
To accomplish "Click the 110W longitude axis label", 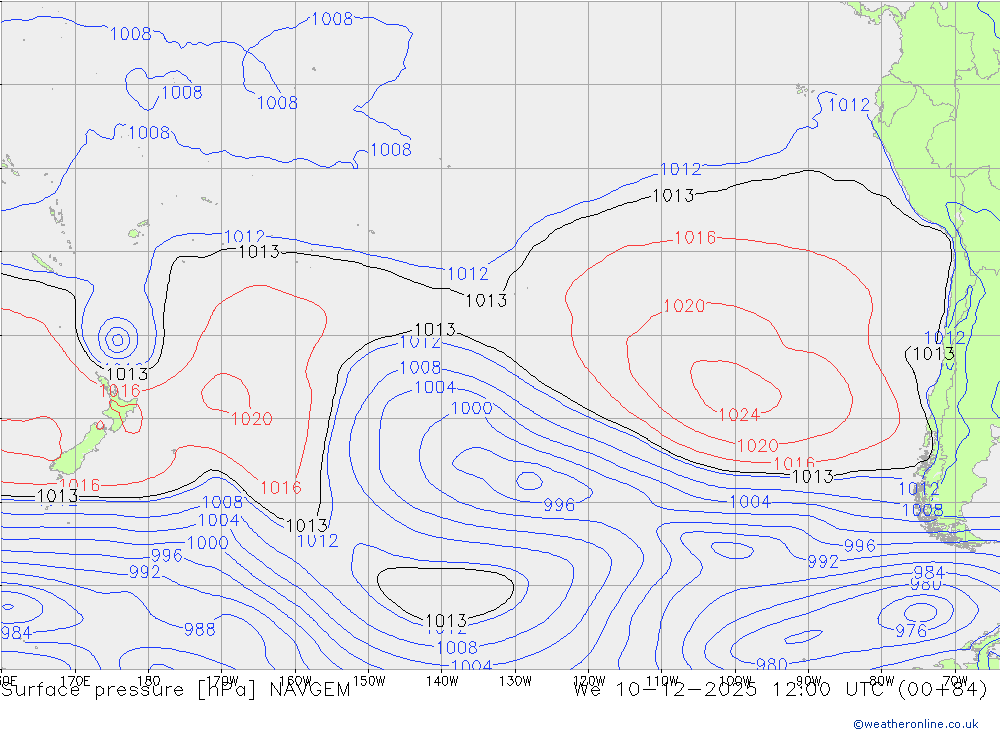I will click(x=662, y=681).
